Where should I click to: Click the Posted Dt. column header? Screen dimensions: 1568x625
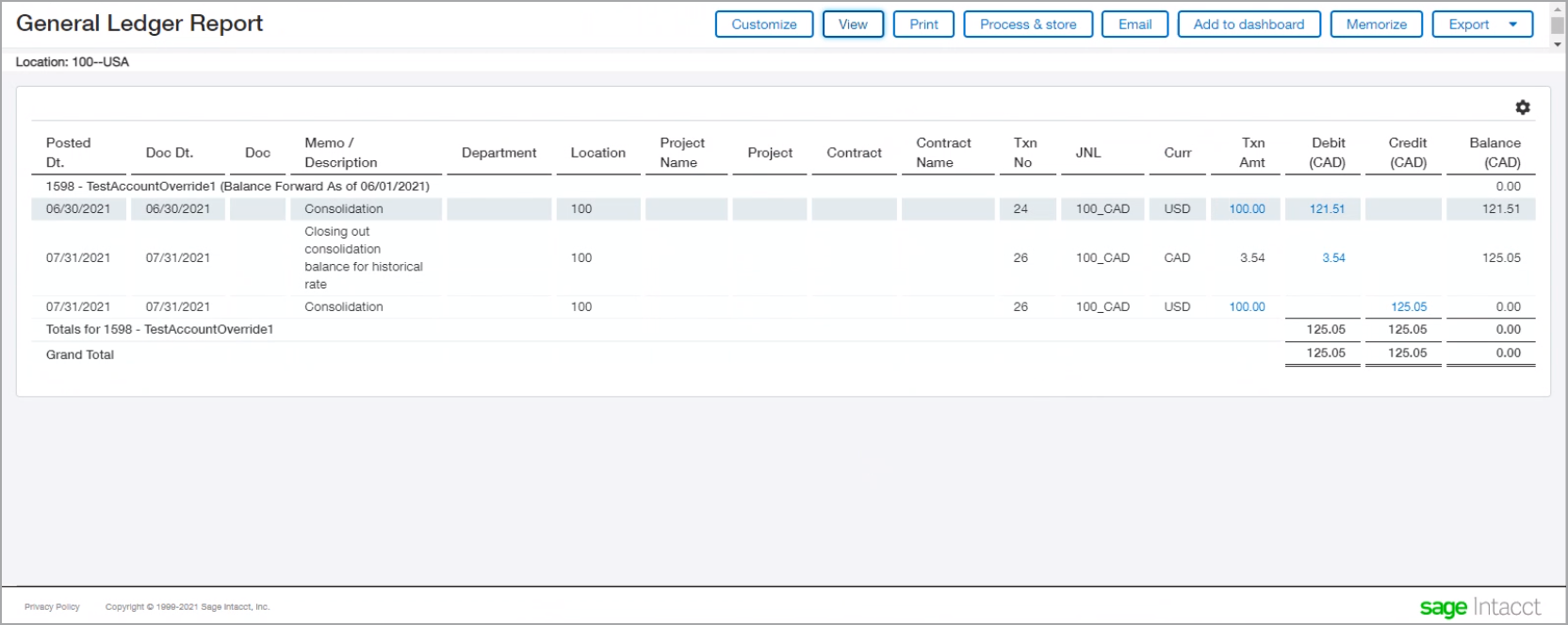click(x=68, y=153)
